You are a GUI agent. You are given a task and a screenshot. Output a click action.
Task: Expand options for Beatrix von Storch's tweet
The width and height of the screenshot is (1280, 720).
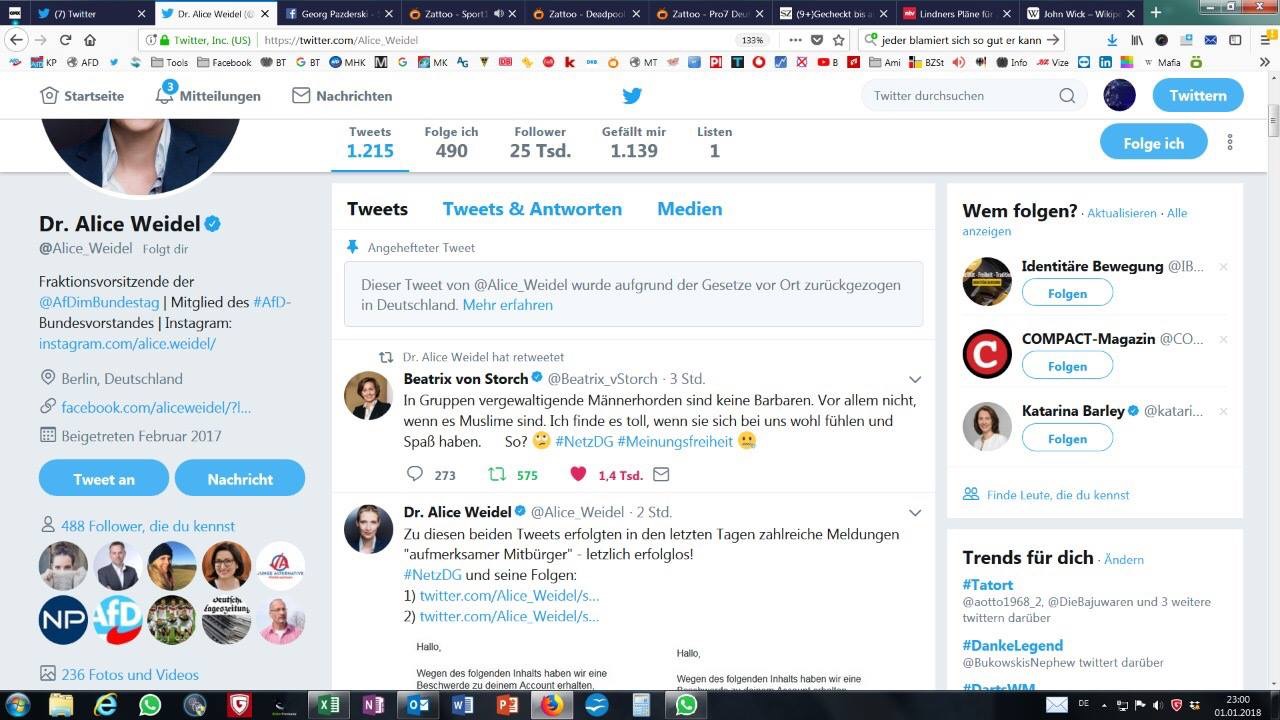click(x=914, y=380)
